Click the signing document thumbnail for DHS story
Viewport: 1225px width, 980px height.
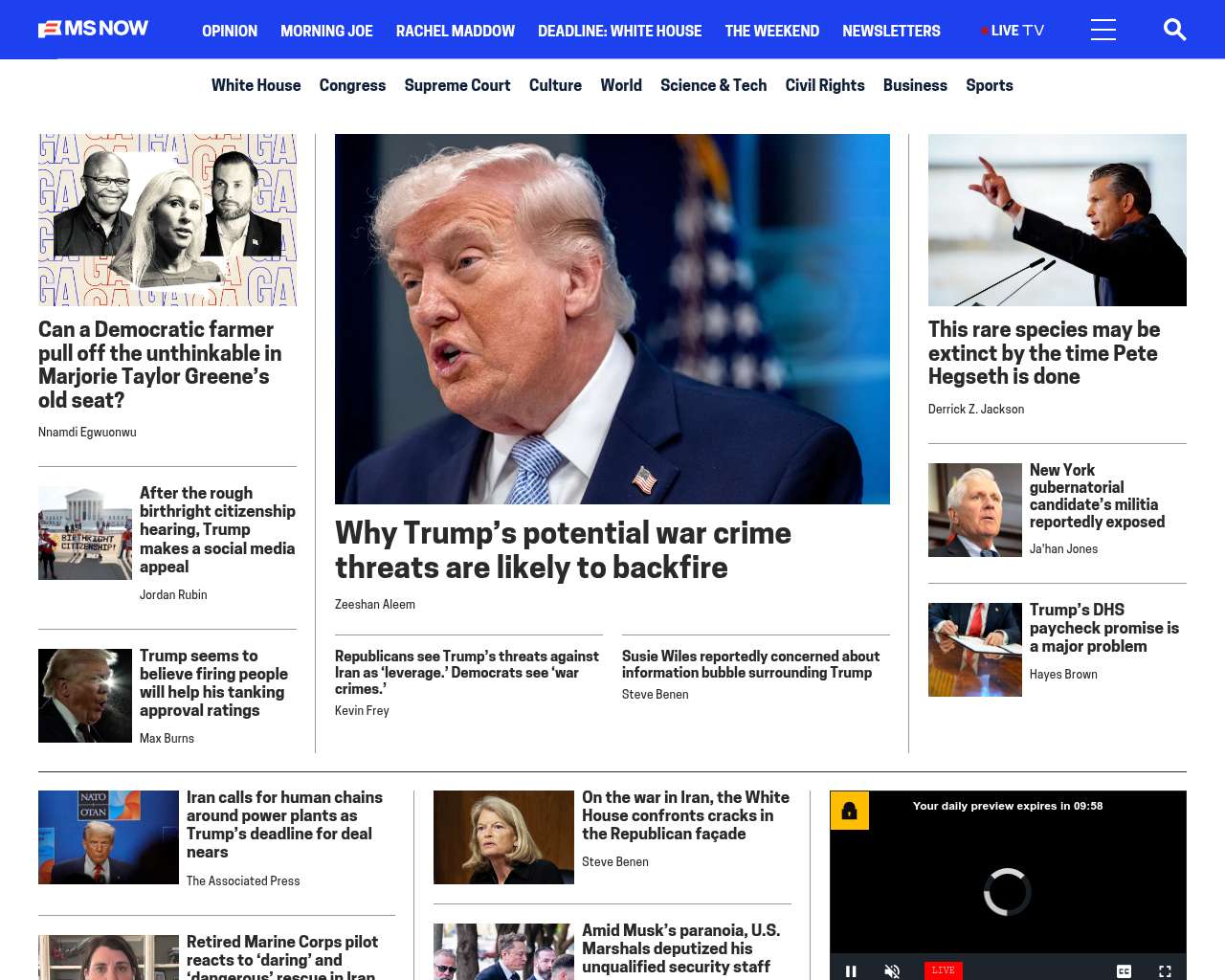point(975,650)
